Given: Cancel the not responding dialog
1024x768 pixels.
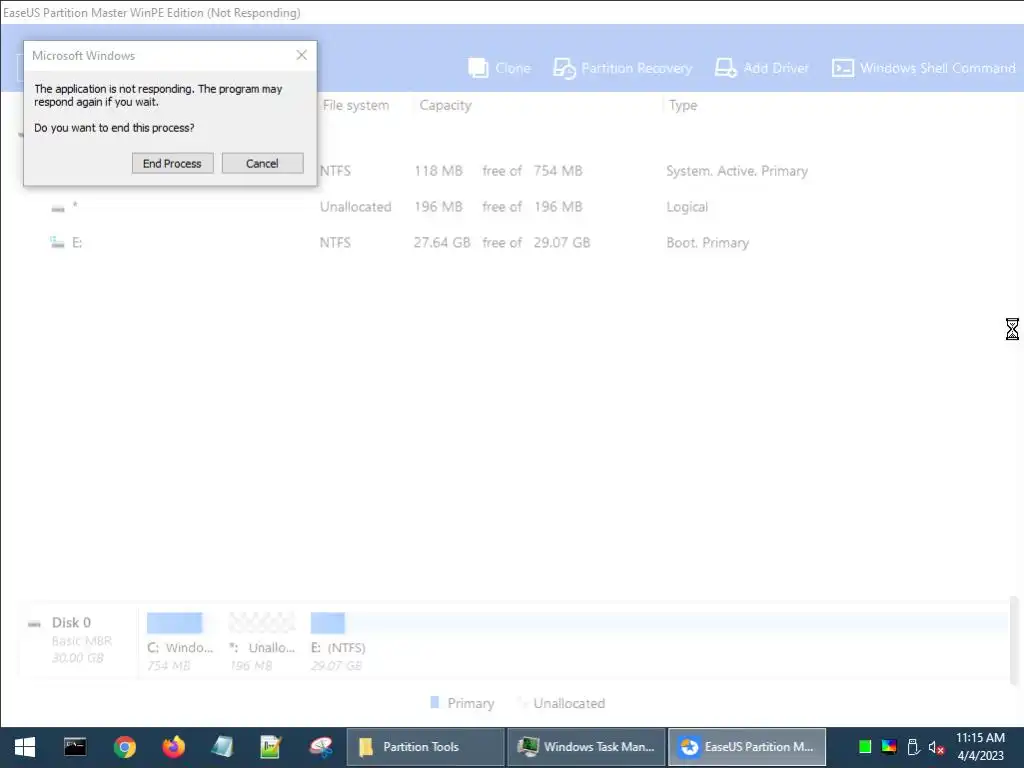Looking at the screenshot, I should tap(263, 163).
